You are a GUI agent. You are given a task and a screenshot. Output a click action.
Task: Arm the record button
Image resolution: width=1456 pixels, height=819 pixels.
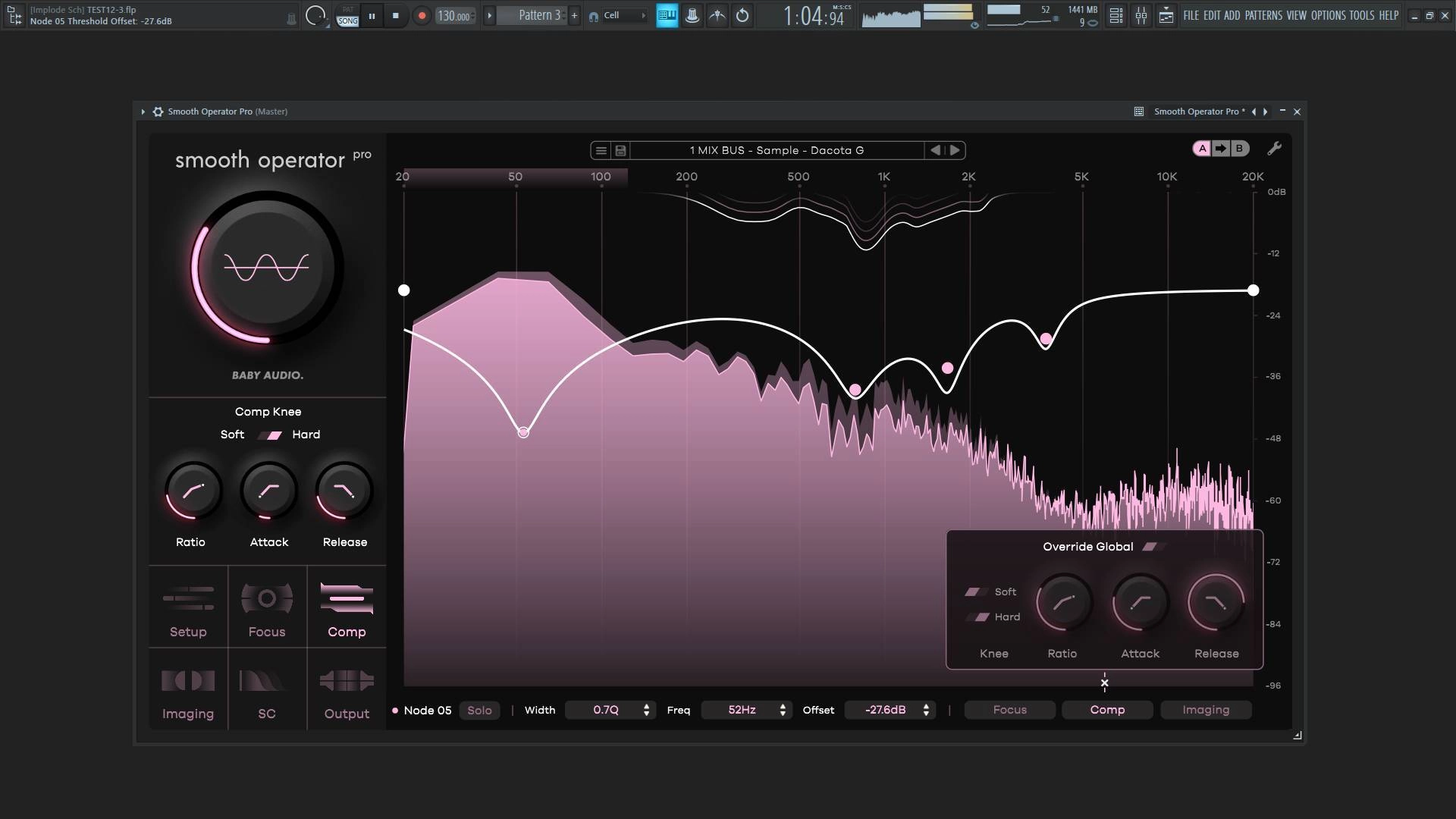pos(422,15)
